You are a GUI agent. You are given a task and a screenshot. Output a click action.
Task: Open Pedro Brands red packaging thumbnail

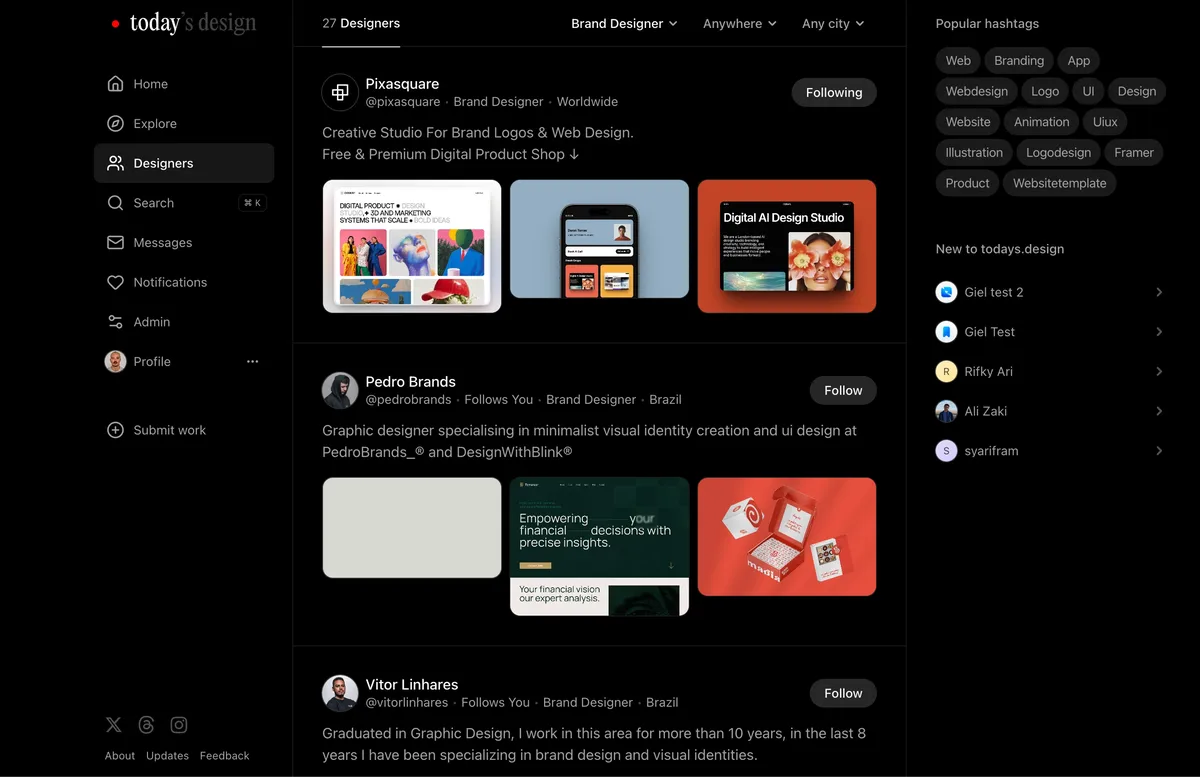[787, 537]
